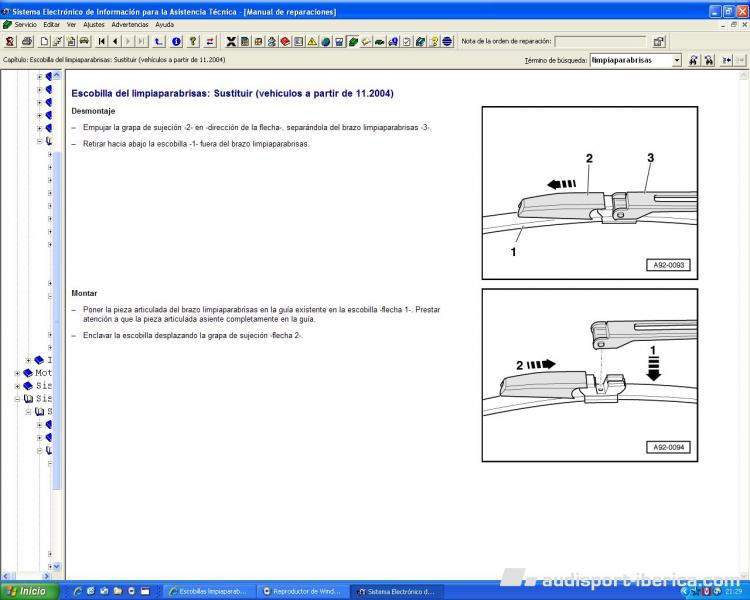
Task: Click the car vehicle icon in toolbar
Action: coord(84,42)
